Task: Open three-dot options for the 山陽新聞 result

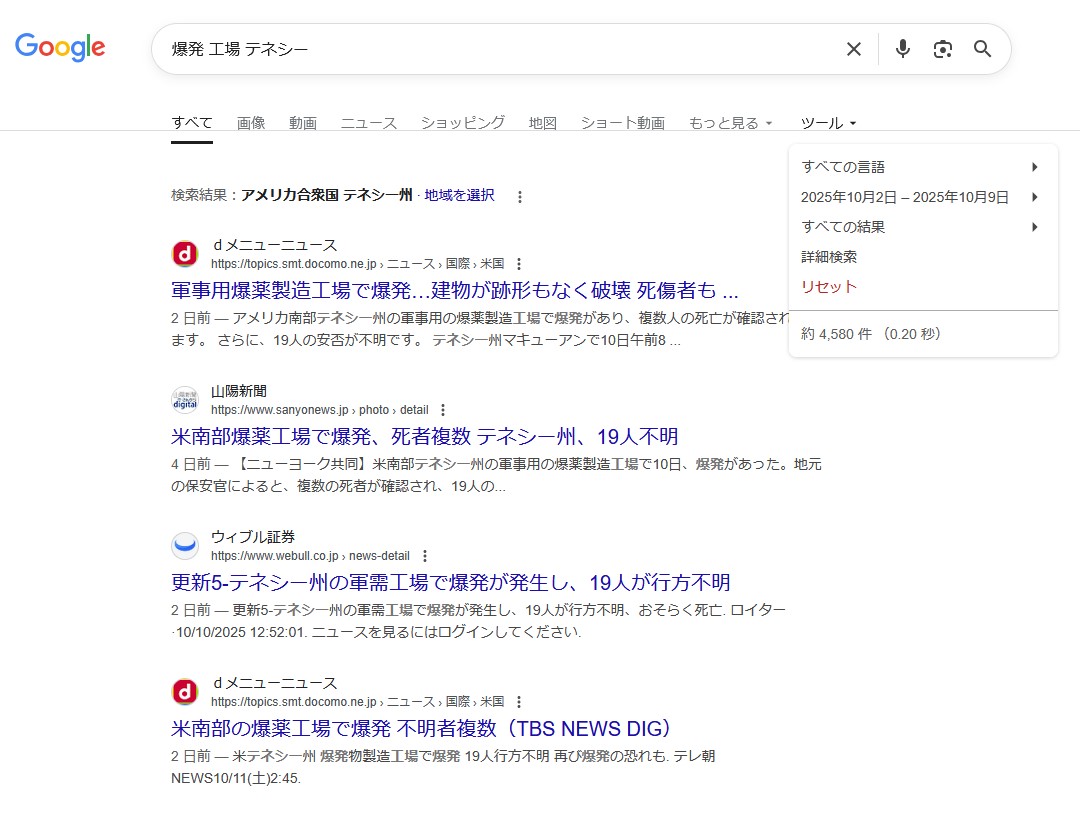Action: (x=443, y=410)
